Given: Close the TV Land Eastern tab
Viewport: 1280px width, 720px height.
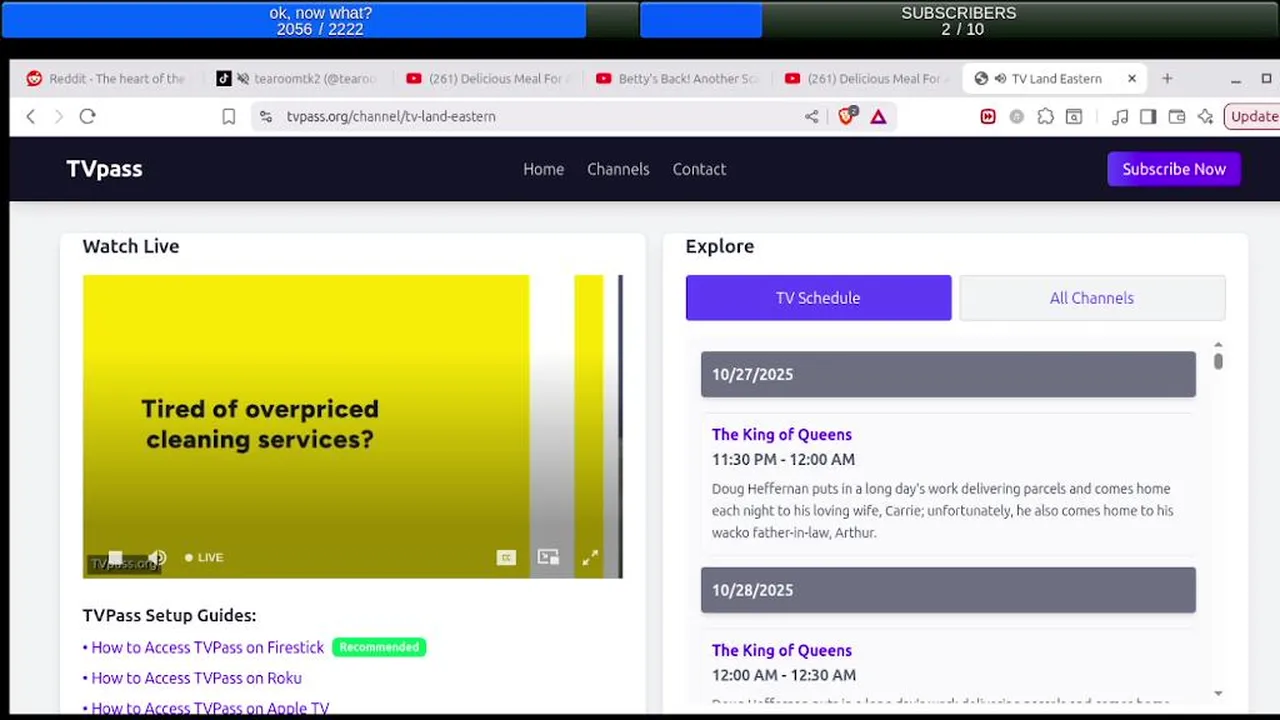Looking at the screenshot, I should coord(1132,78).
